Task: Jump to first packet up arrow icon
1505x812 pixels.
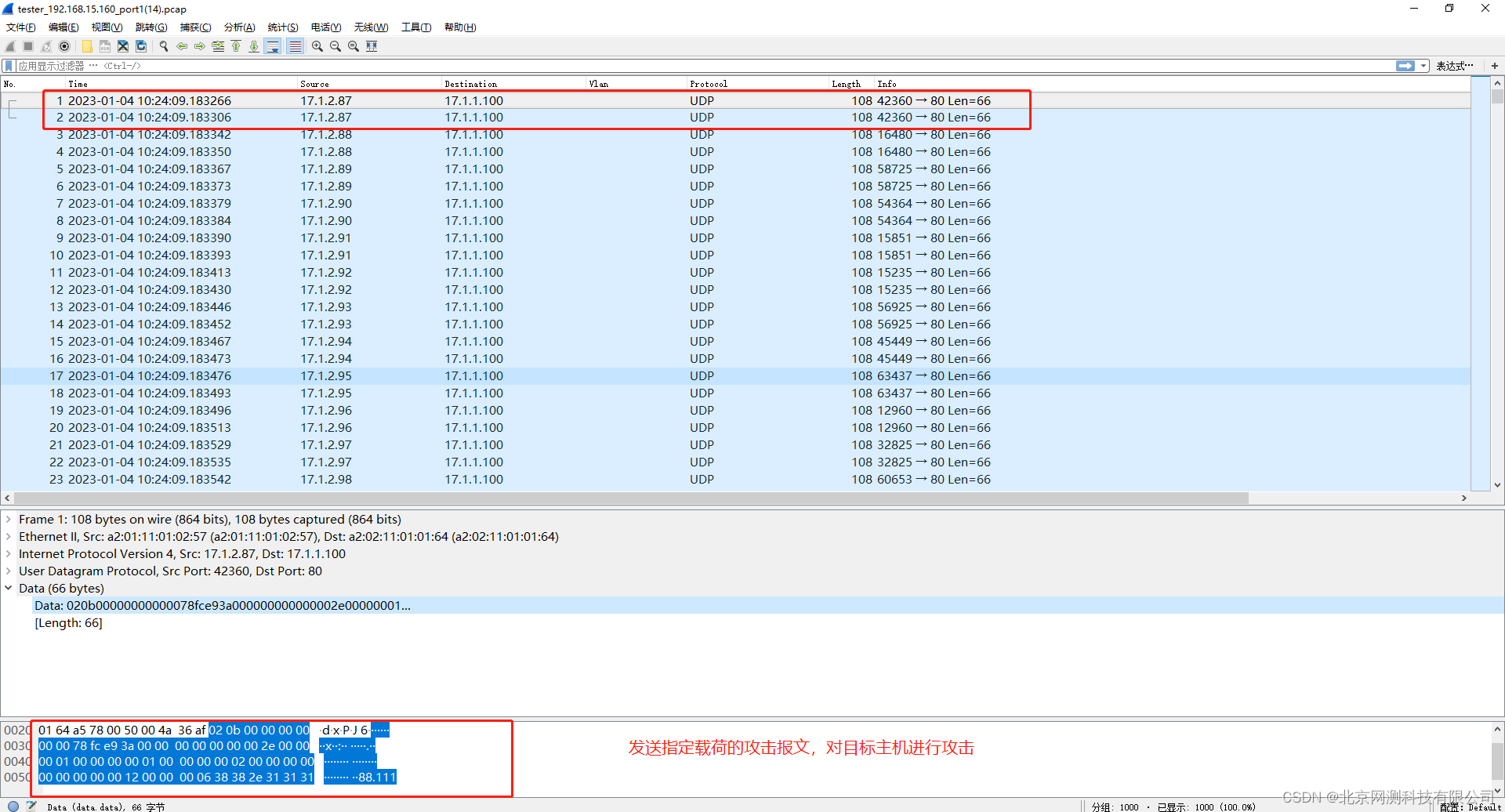Action: [x=236, y=46]
